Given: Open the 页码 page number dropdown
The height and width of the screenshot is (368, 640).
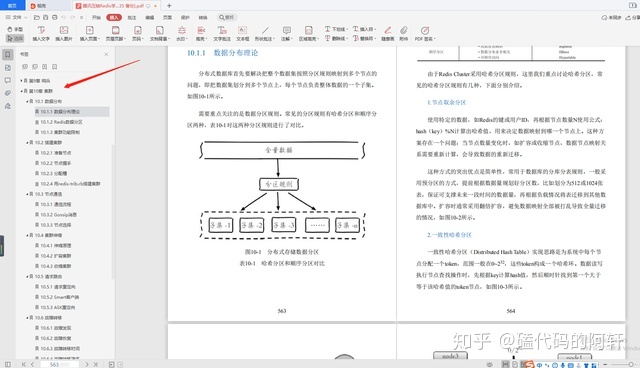Looking at the screenshot, I should pyautogui.click(x=138, y=33).
